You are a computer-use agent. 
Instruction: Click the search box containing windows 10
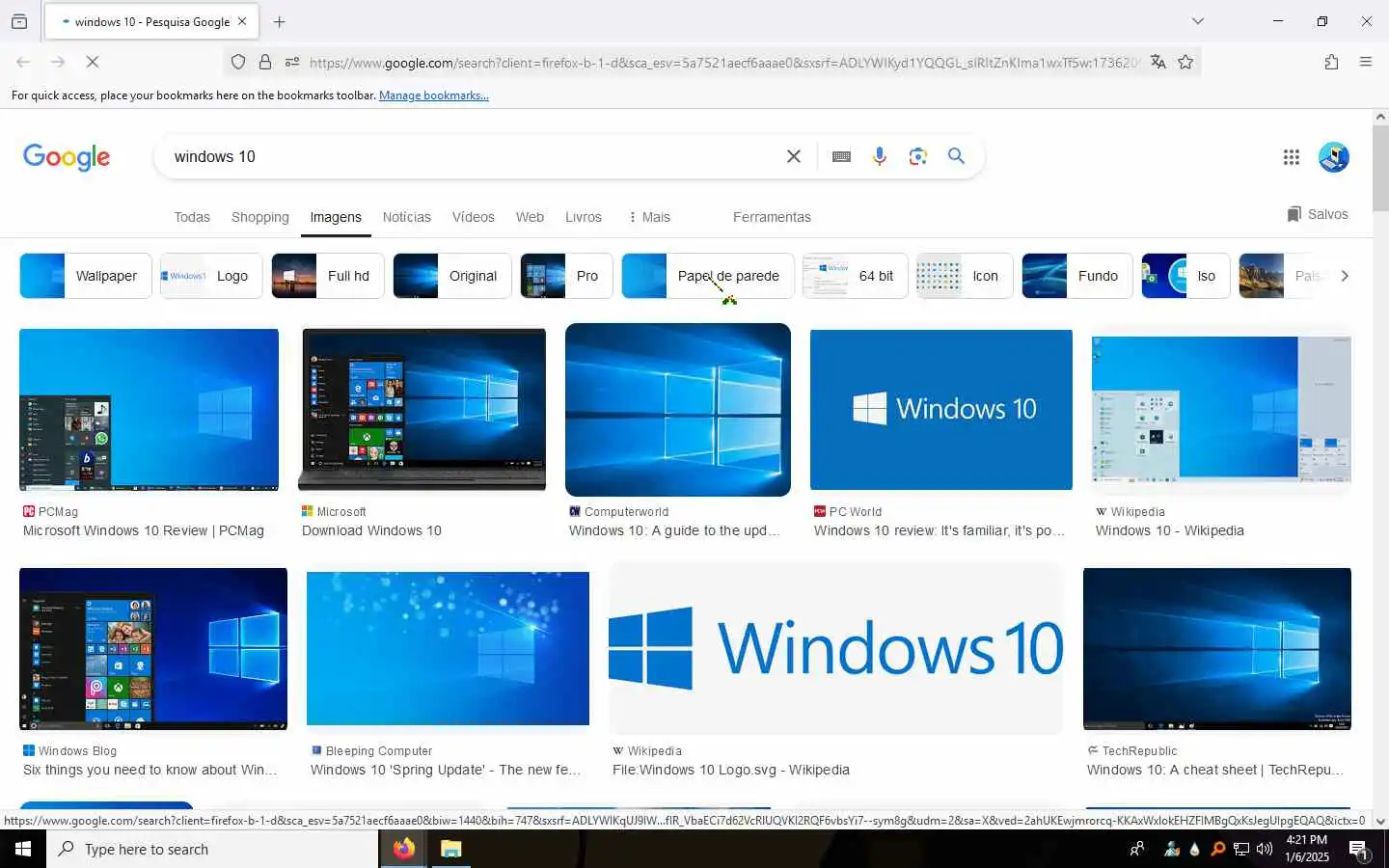[473, 156]
